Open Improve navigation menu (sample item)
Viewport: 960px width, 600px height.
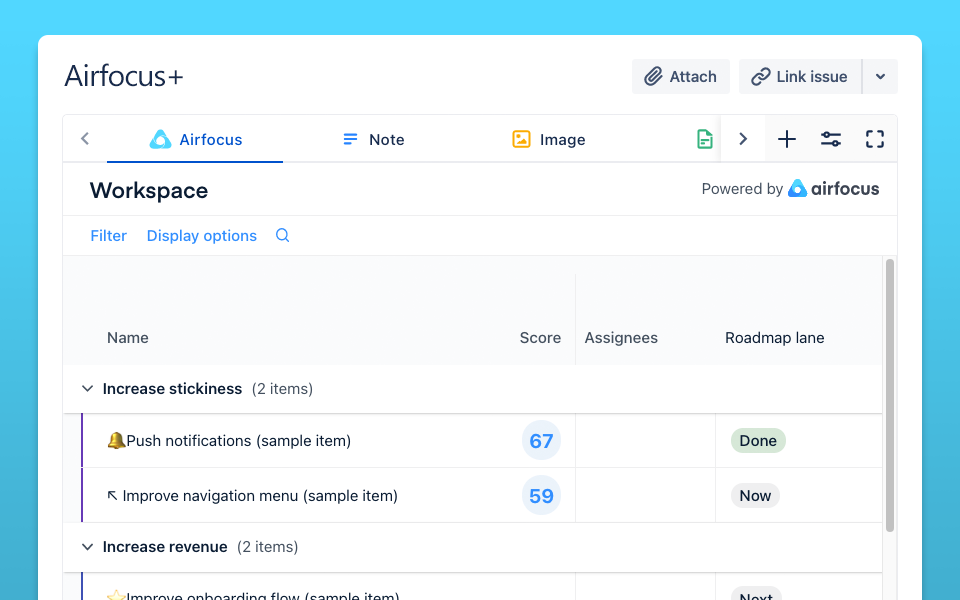pyautogui.click(x=252, y=496)
